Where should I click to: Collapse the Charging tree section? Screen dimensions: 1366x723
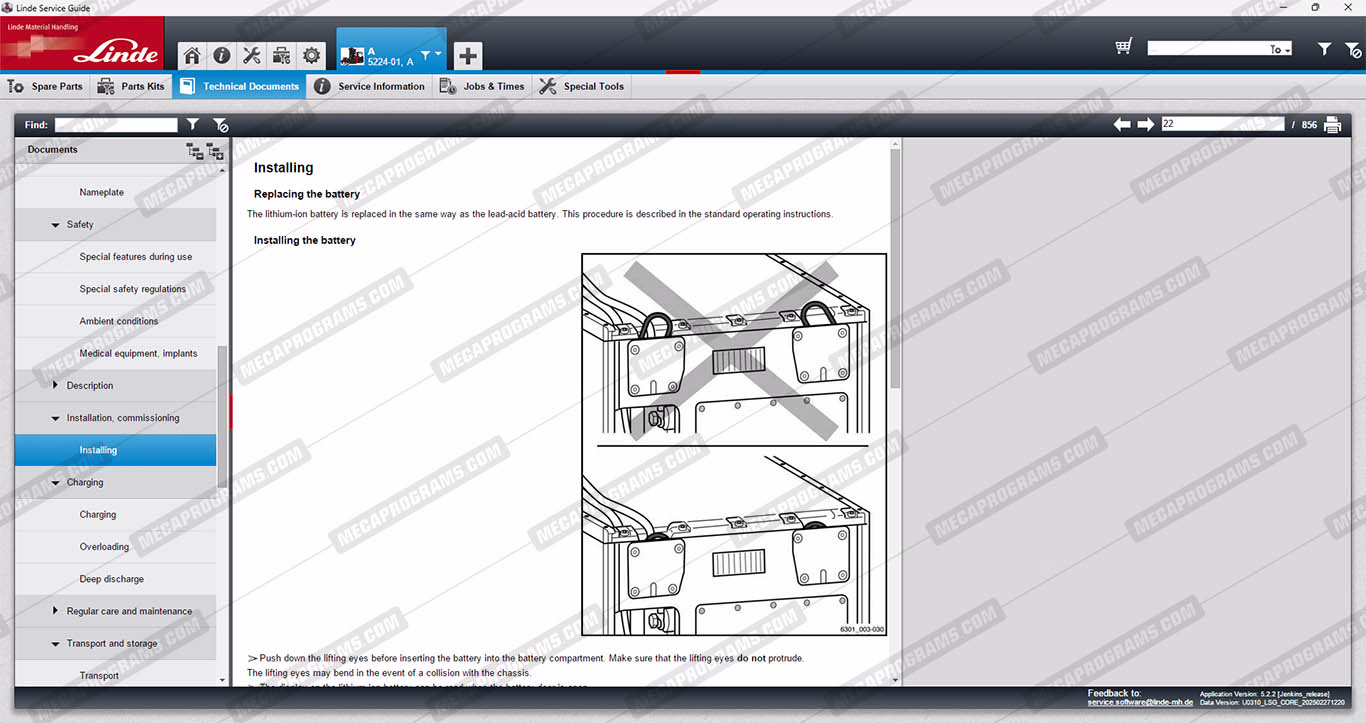55,483
